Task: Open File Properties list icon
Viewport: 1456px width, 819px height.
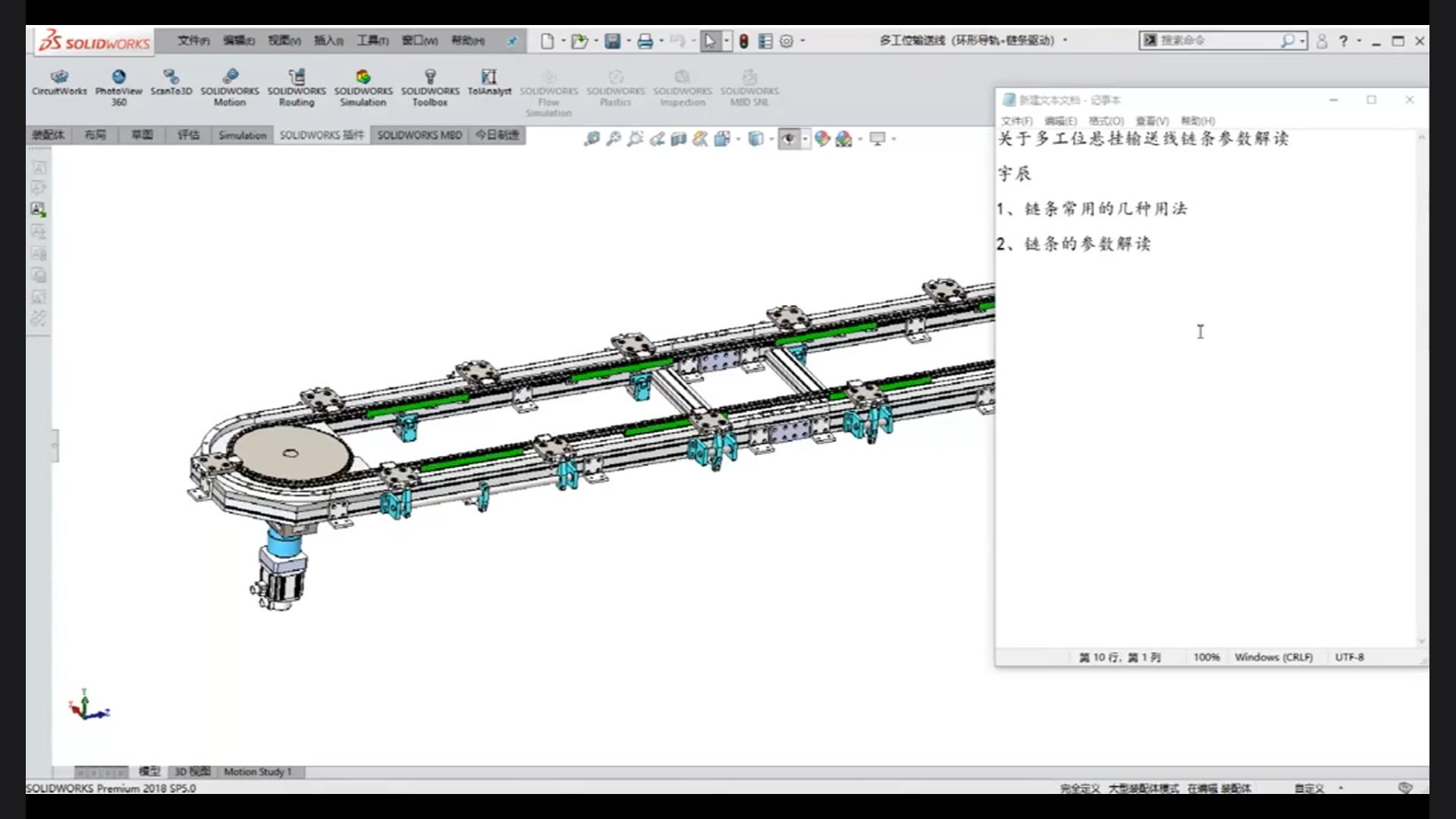Action: [x=765, y=41]
